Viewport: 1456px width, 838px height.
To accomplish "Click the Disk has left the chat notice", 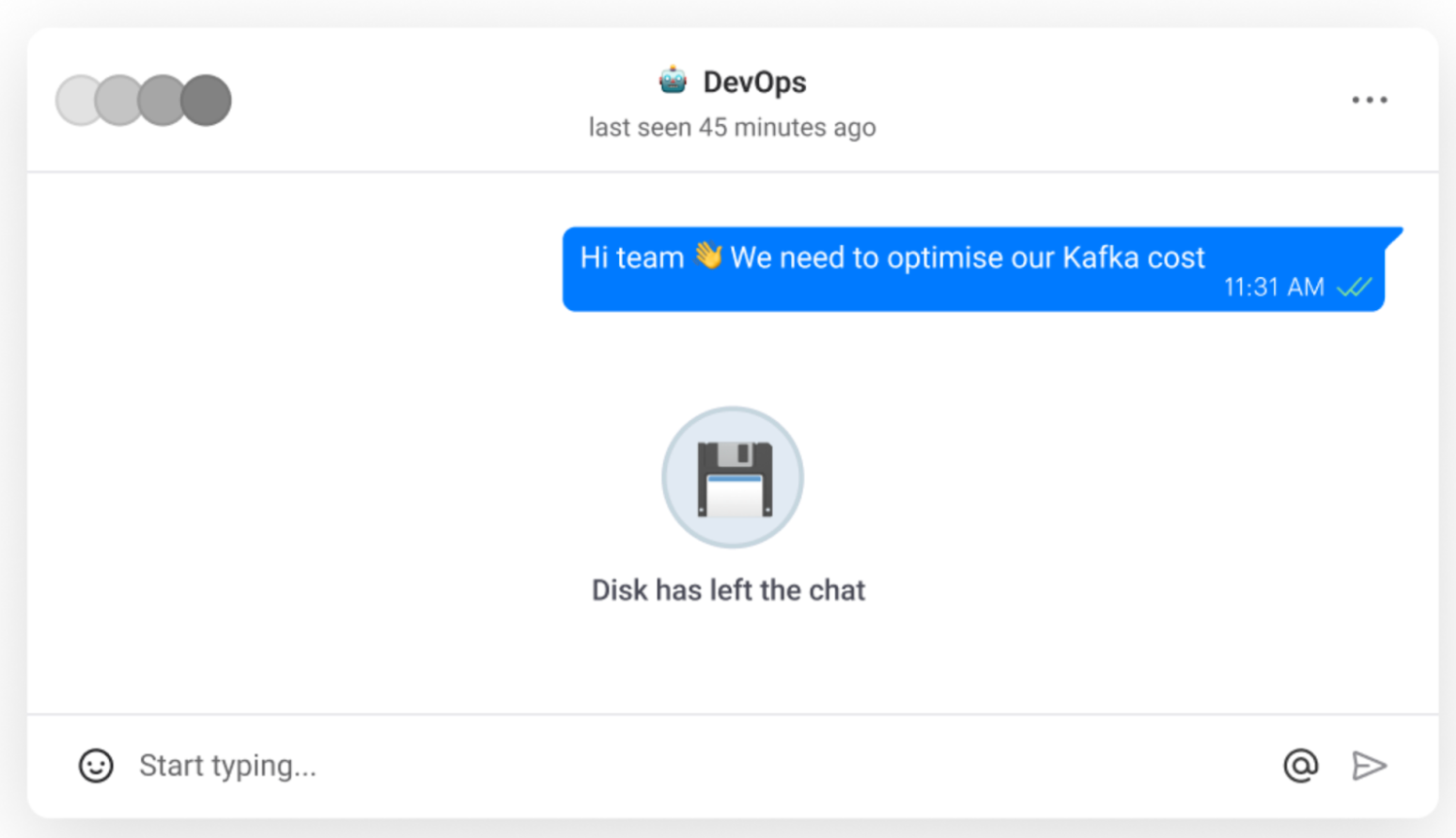I will click(728, 590).
